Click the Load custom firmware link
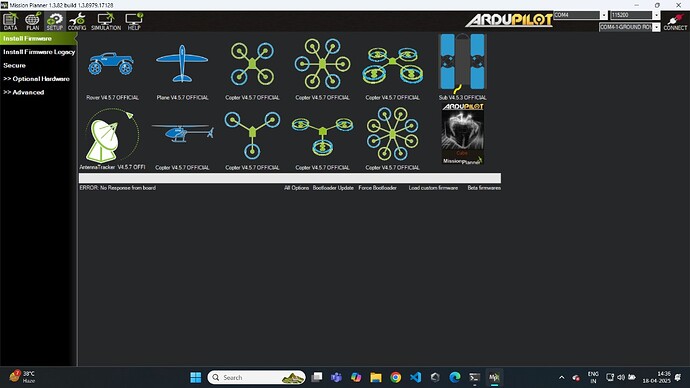Image resolution: width=690 pixels, height=388 pixels. [433, 188]
